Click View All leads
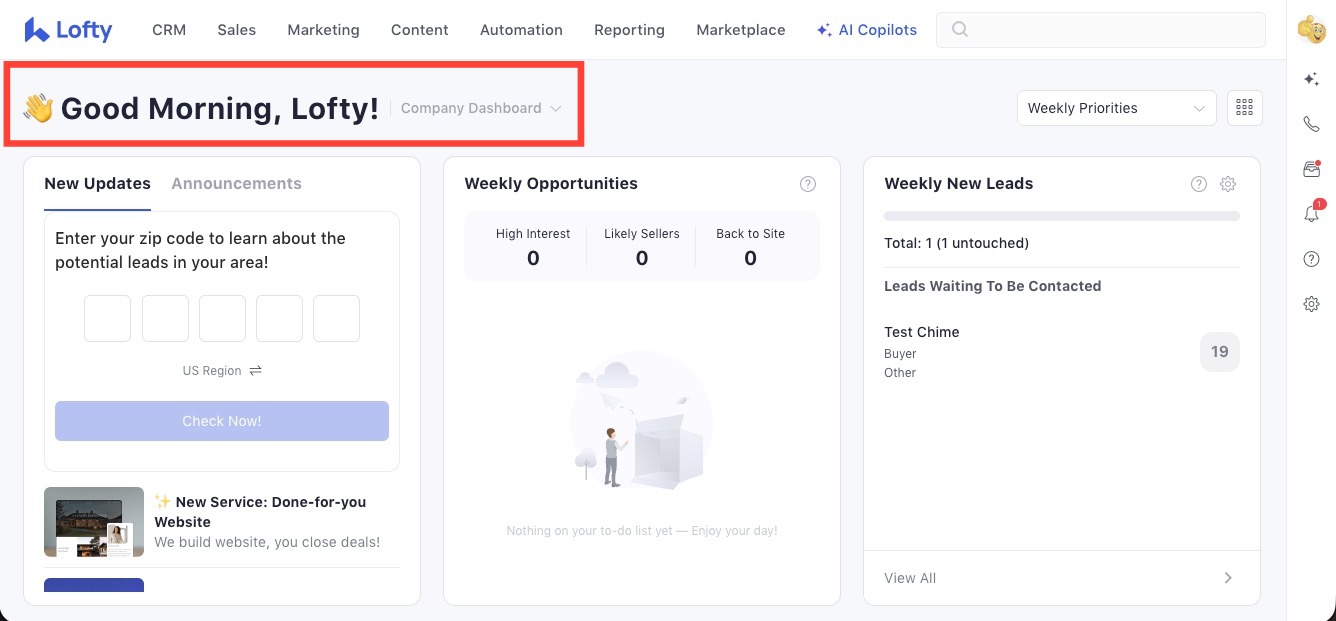The image size is (1336, 621). coord(910,578)
